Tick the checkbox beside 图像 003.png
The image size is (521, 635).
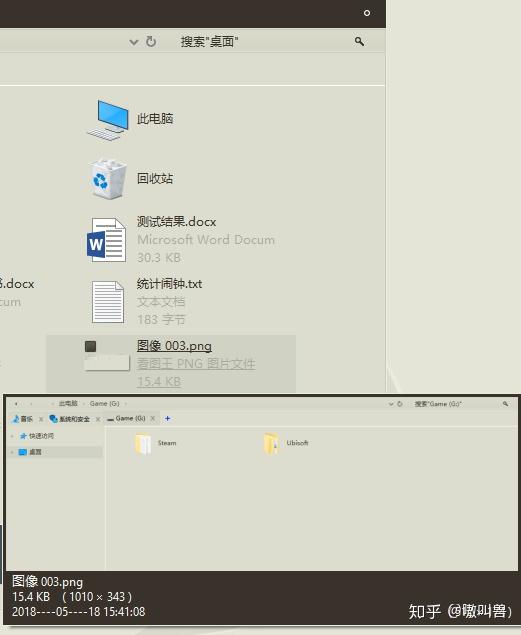[90, 346]
